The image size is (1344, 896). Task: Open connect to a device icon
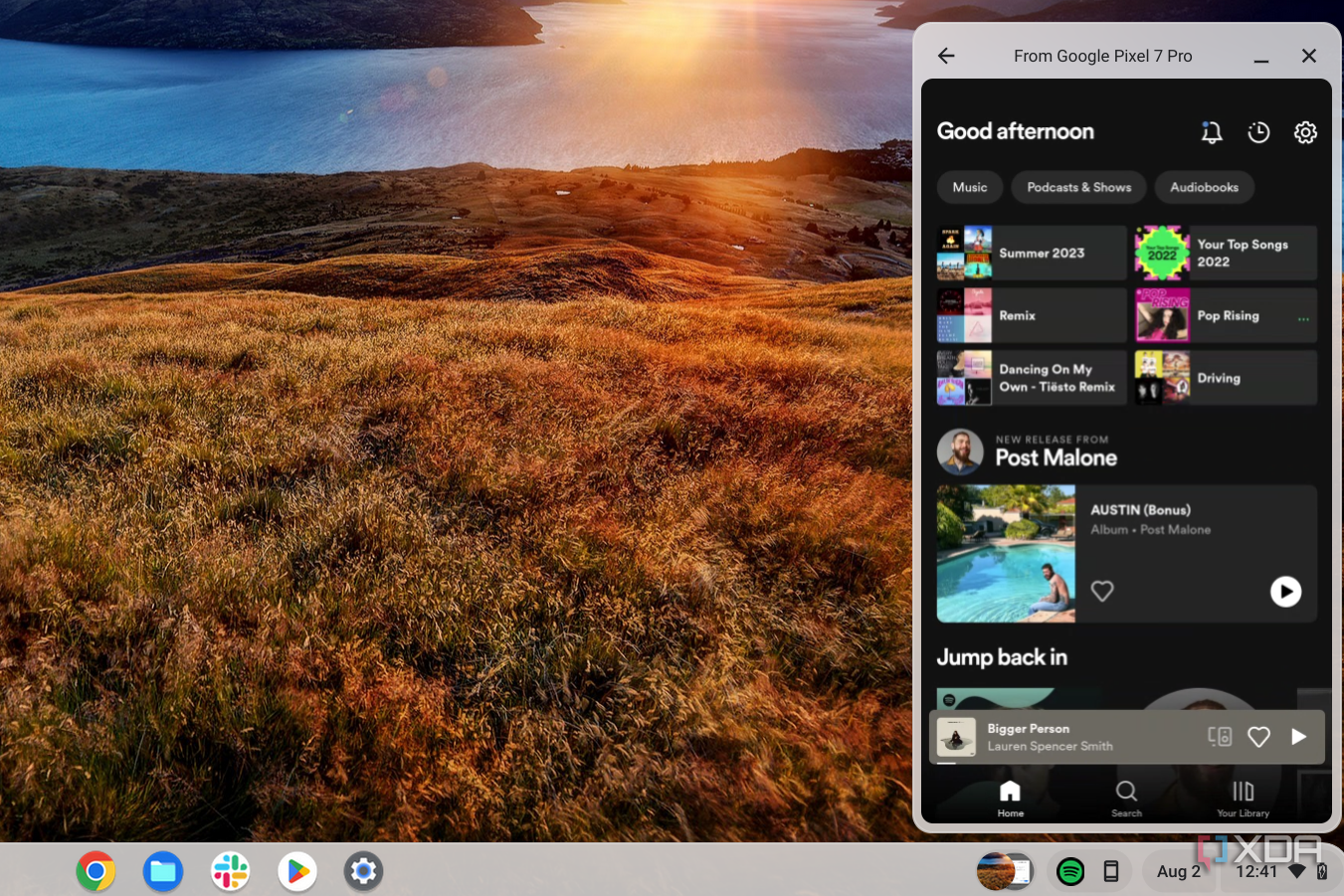point(1220,737)
